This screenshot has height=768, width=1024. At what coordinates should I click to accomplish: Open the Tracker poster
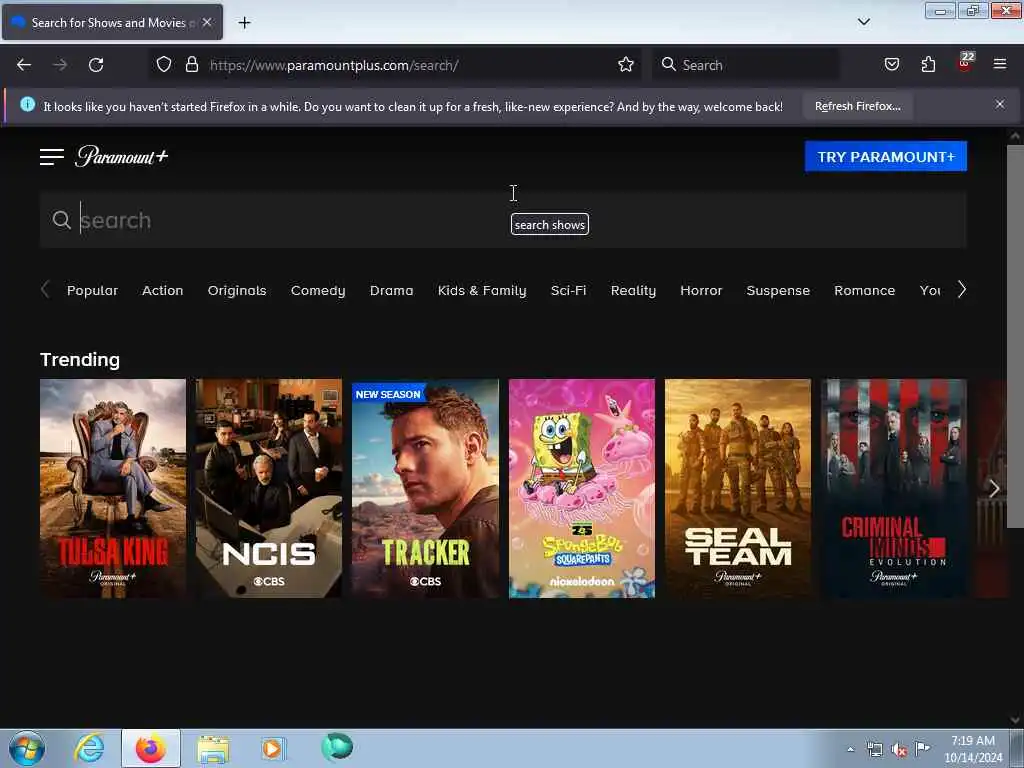(425, 488)
